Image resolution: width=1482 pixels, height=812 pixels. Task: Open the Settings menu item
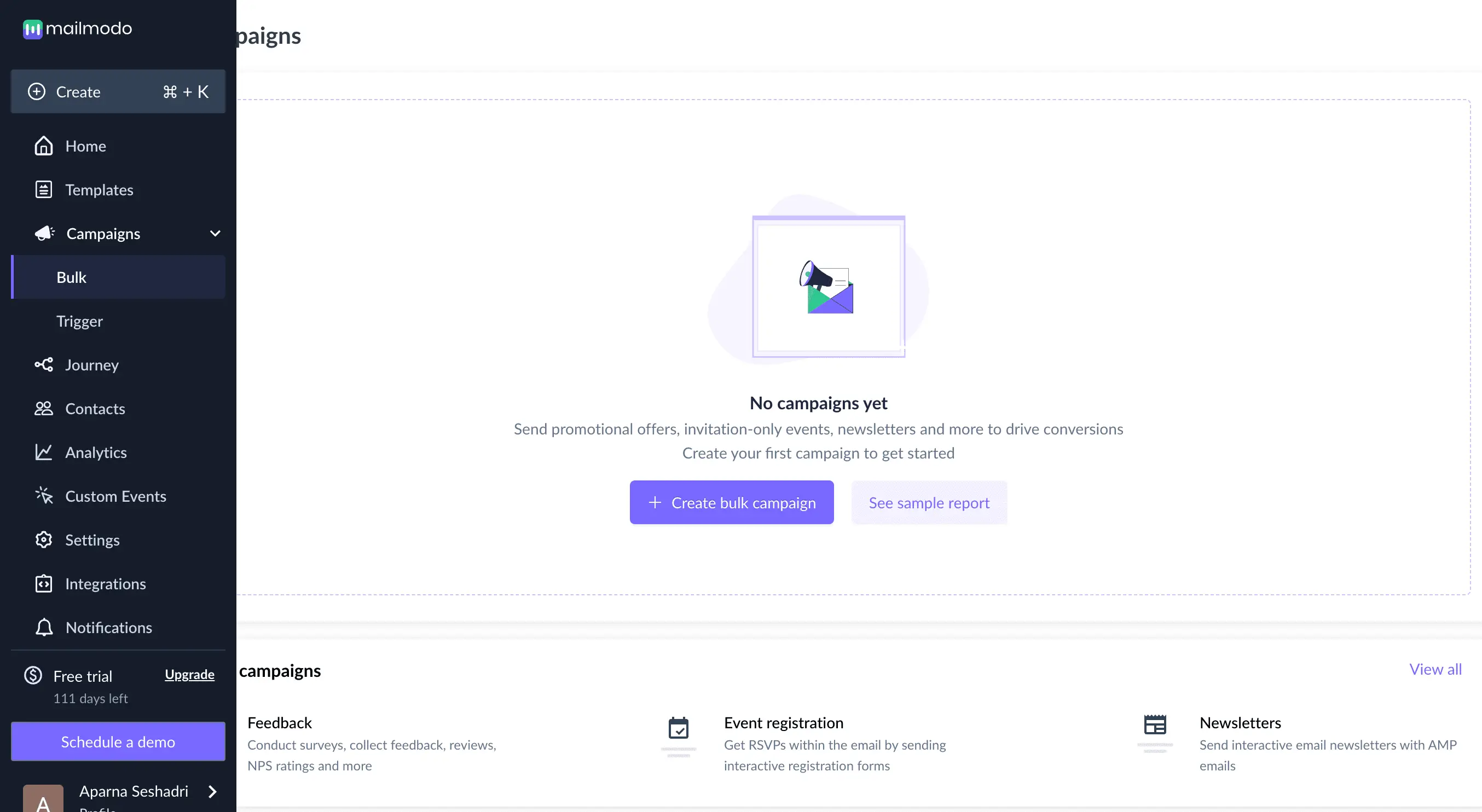point(92,540)
